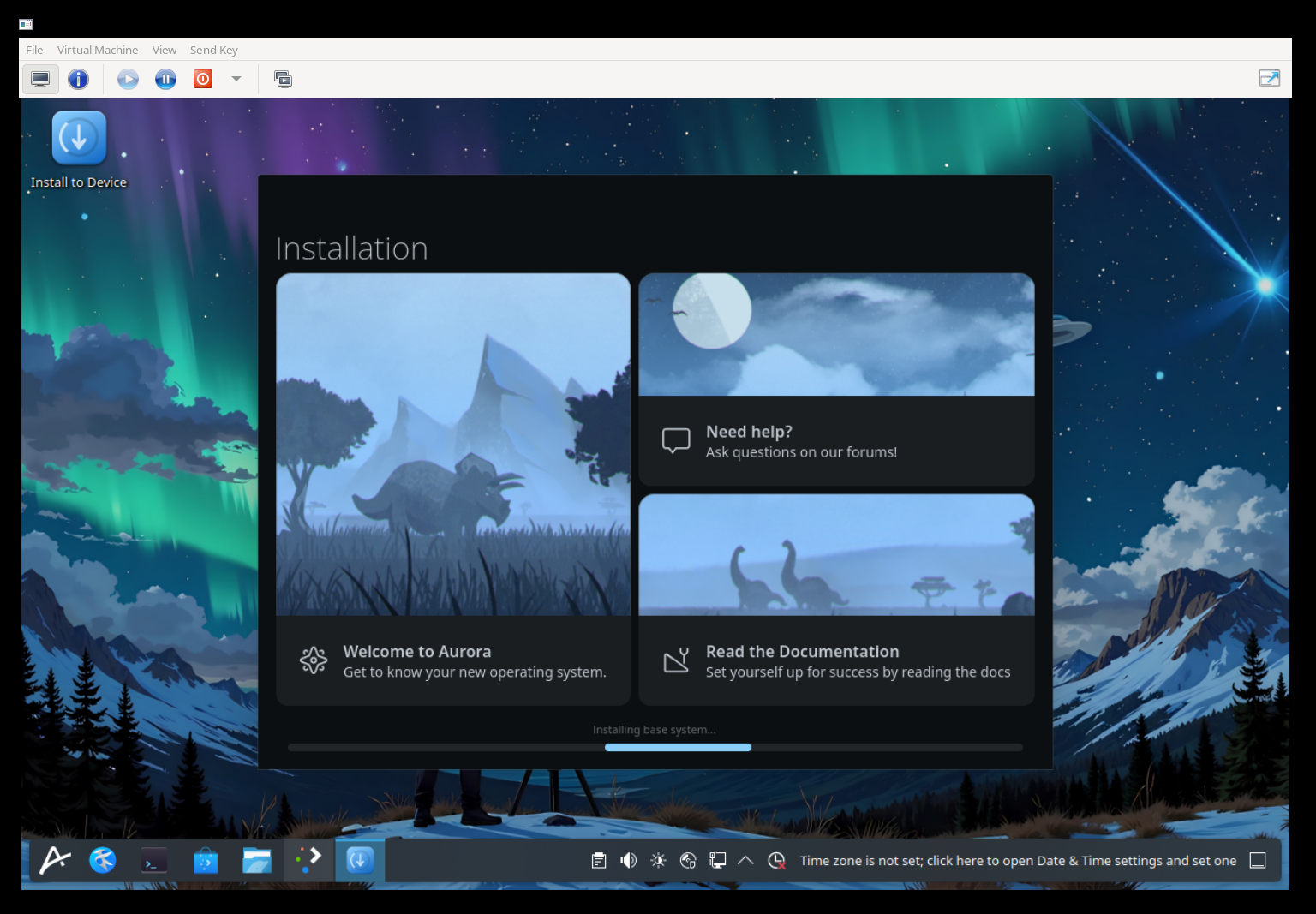Image resolution: width=1316 pixels, height=914 pixels.
Task: Open the volume control tray icon
Action: pyautogui.click(x=628, y=861)
